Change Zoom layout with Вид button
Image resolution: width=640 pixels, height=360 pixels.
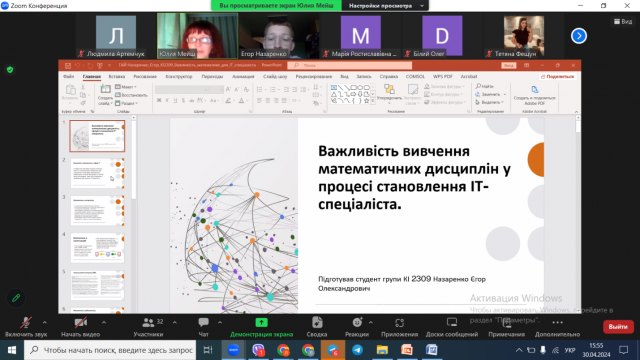click(x=623, y=21)
